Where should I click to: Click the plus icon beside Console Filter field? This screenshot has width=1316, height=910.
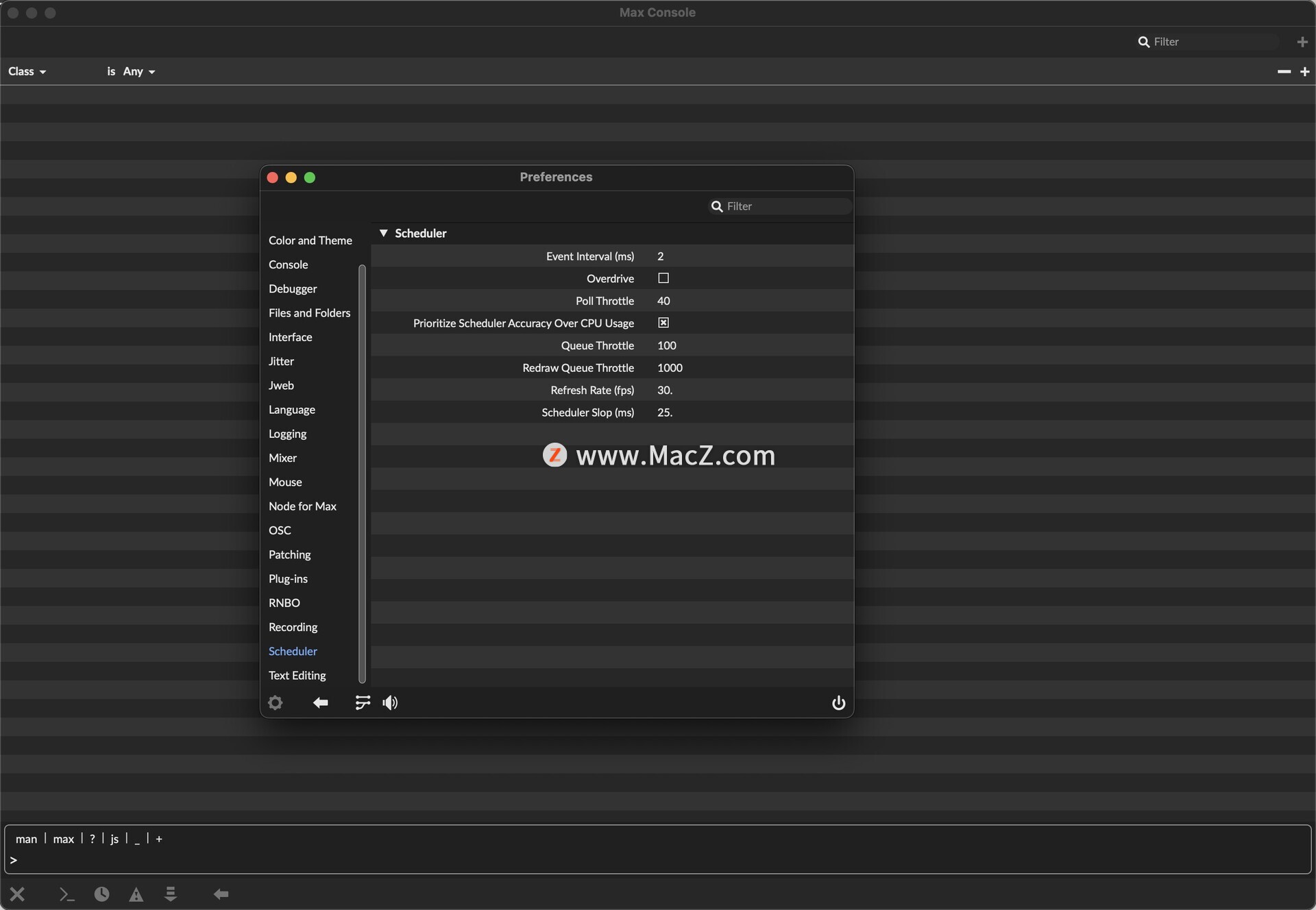[x=1302, y=42]
